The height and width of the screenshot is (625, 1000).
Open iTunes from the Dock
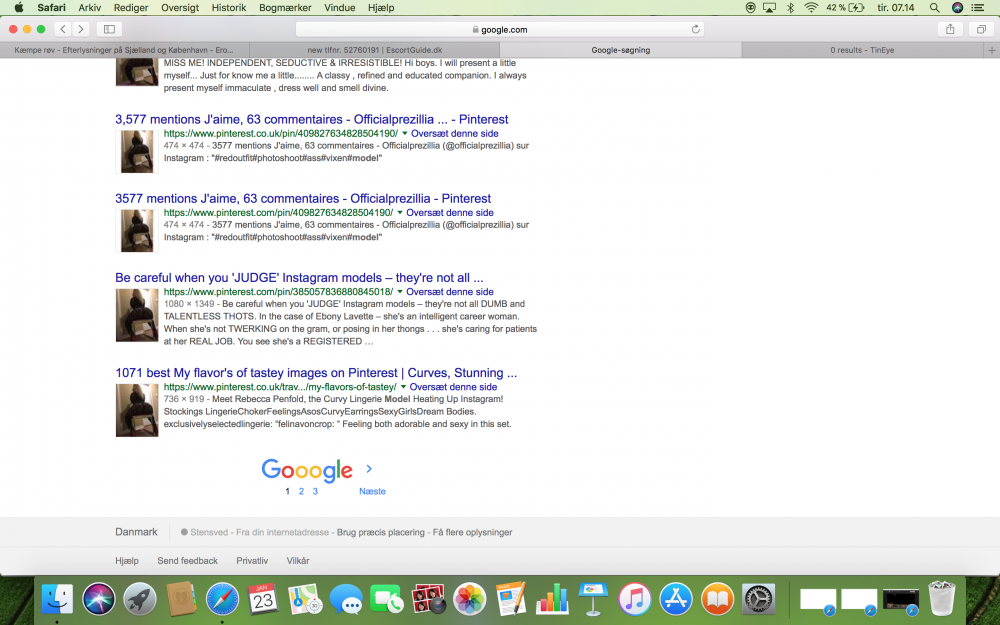click(635, 599)
